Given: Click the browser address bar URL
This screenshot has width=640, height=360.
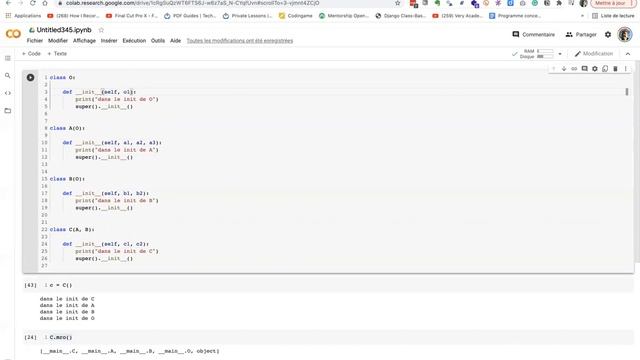Looking at the screenshot, I should pos(193,3).
